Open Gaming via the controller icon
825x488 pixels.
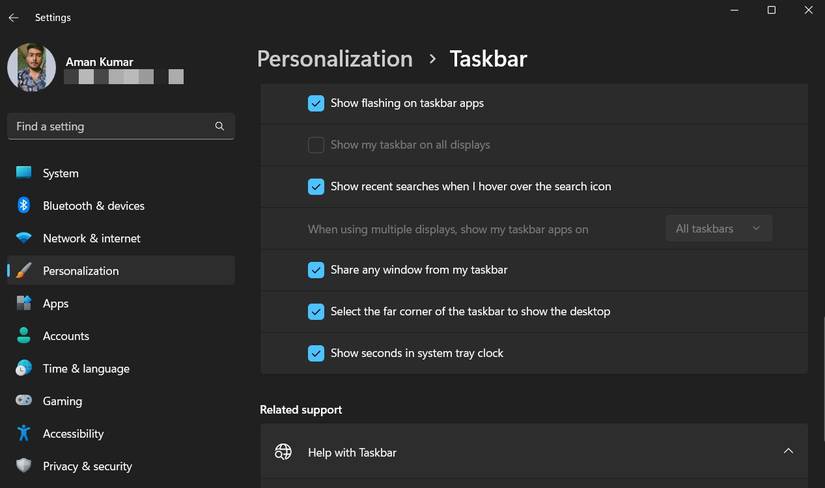24,401
